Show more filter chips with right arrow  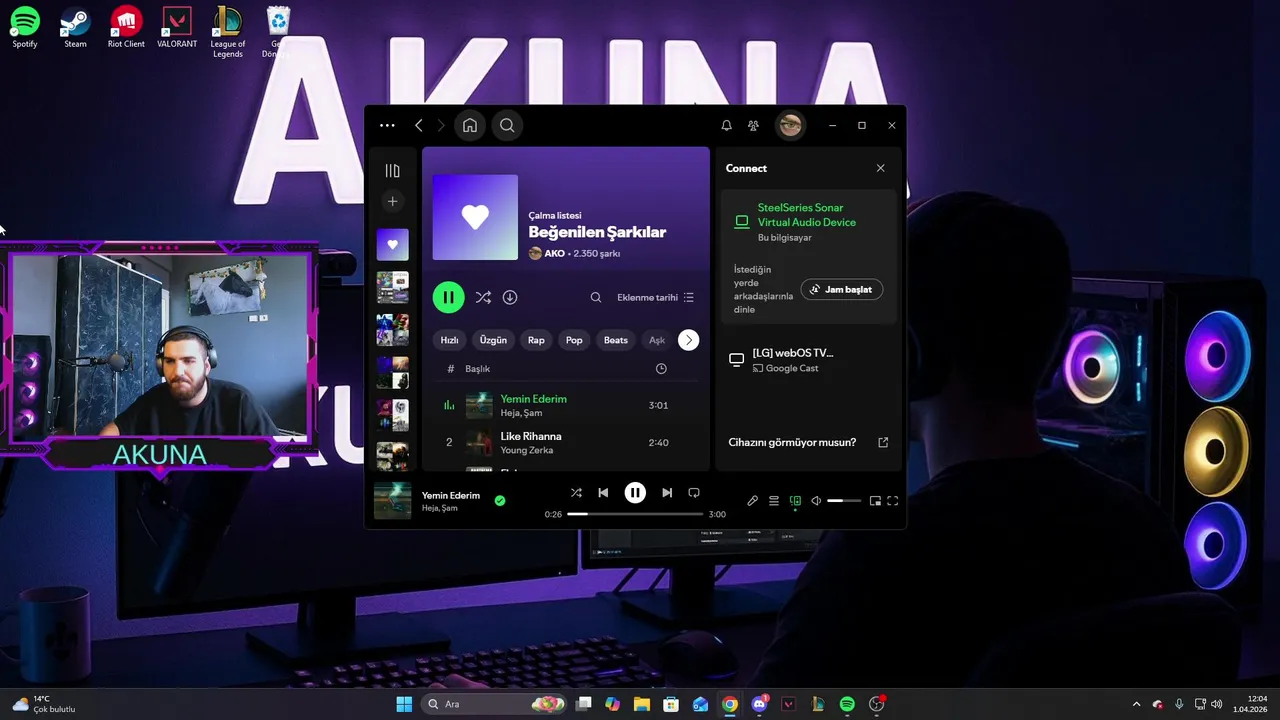688,340
